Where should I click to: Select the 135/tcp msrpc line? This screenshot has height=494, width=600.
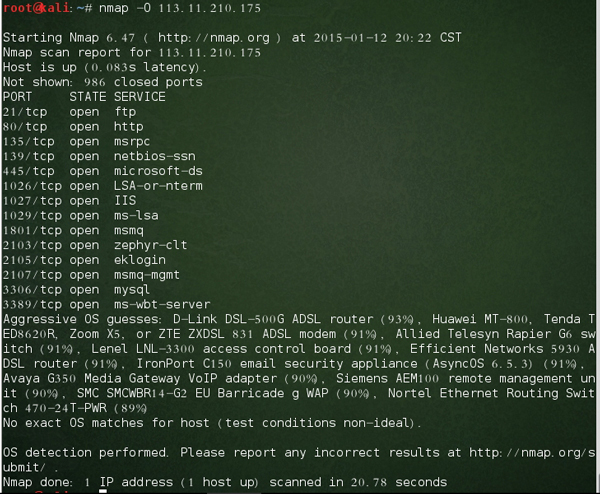77,142
